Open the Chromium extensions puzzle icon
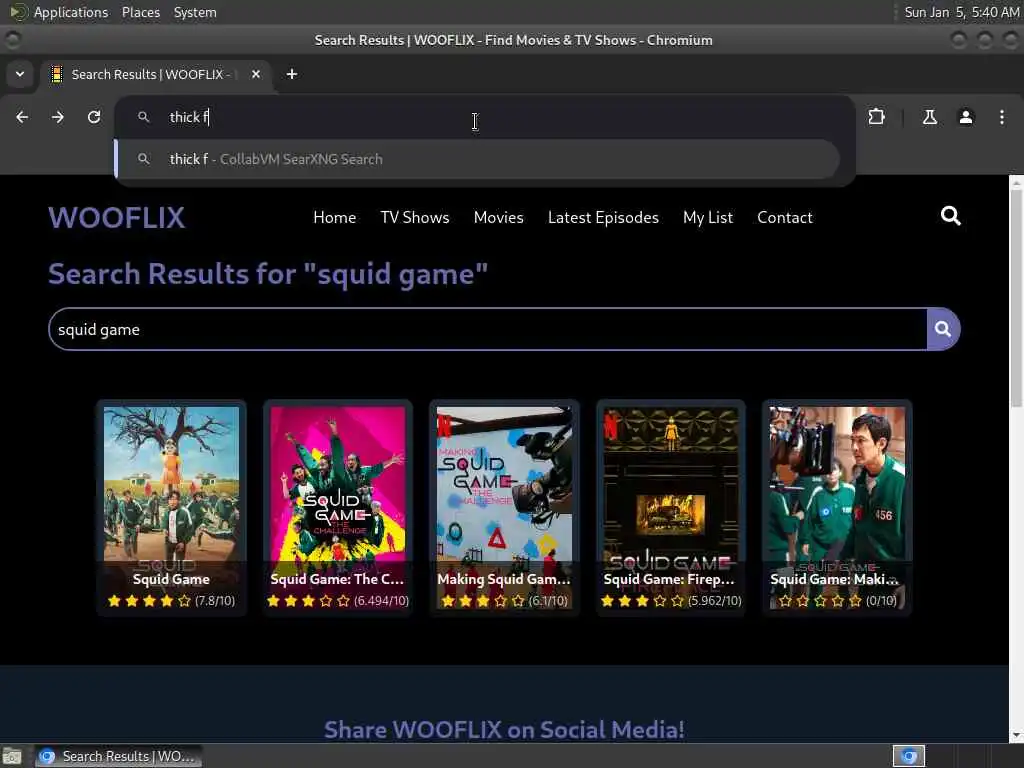The image size is (1024, 768). click(876, 117)
